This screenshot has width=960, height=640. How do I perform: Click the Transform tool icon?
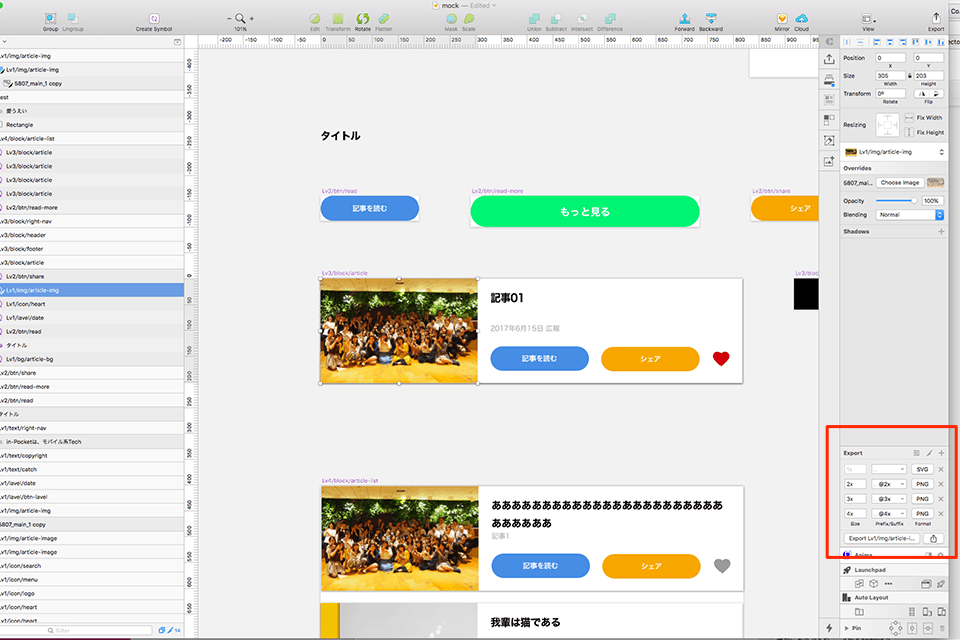click(x=337, y=18)
